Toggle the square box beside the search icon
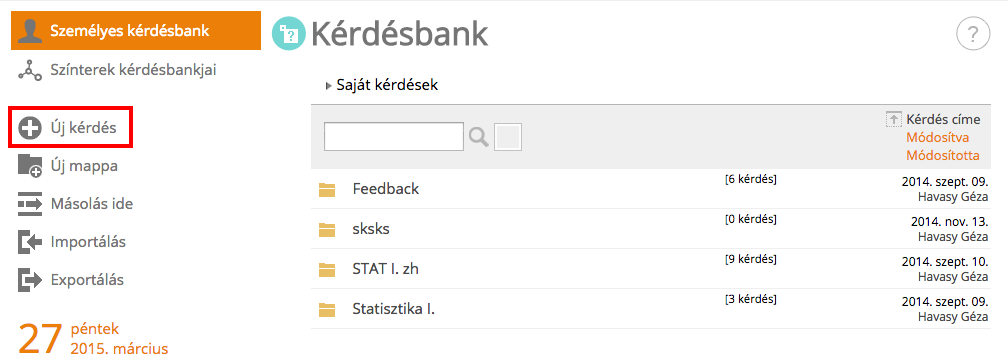The width and height of the screenshot is (1008, 363). [508, 137]
